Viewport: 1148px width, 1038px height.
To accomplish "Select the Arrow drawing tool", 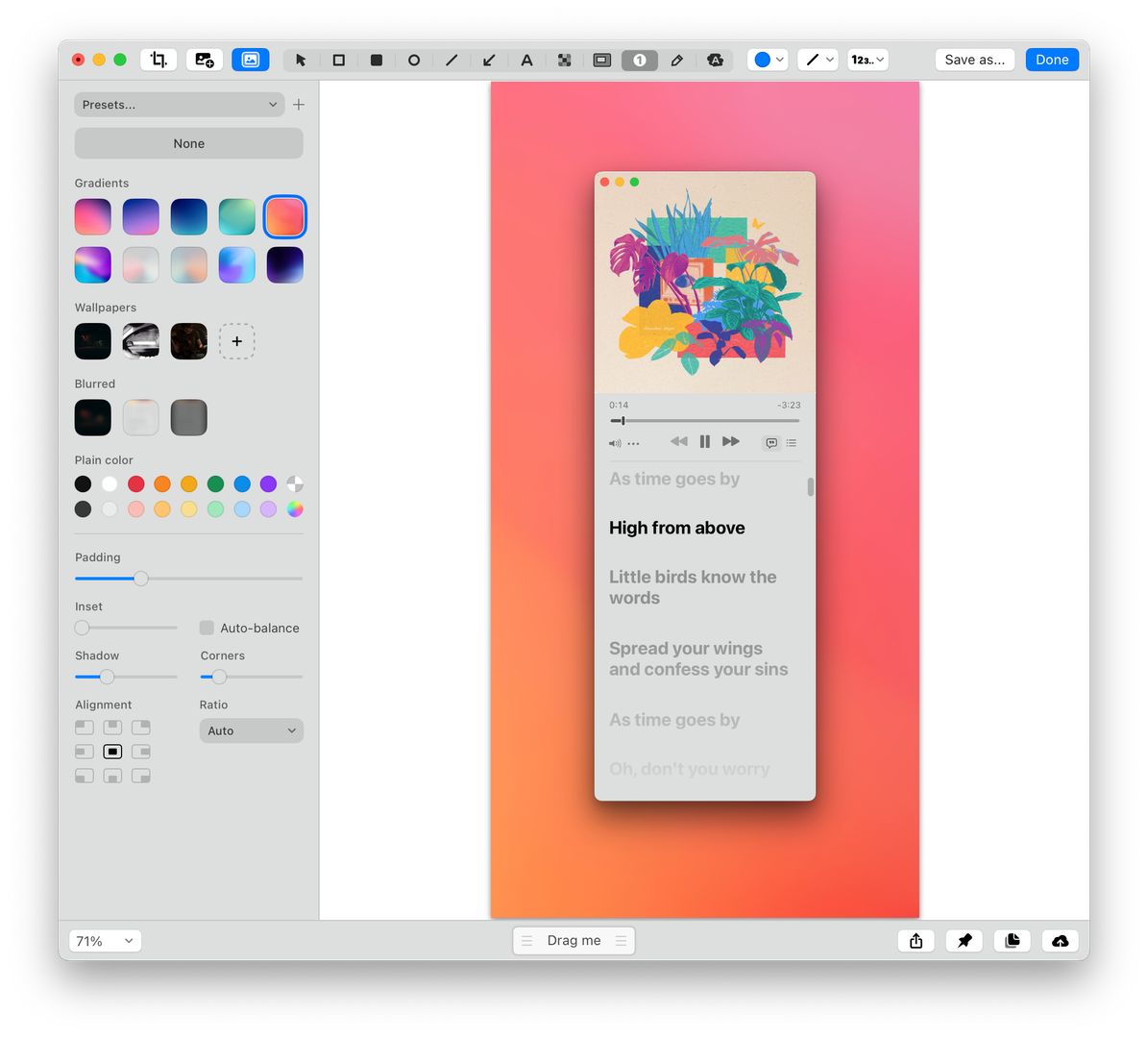I will [489, 60].
